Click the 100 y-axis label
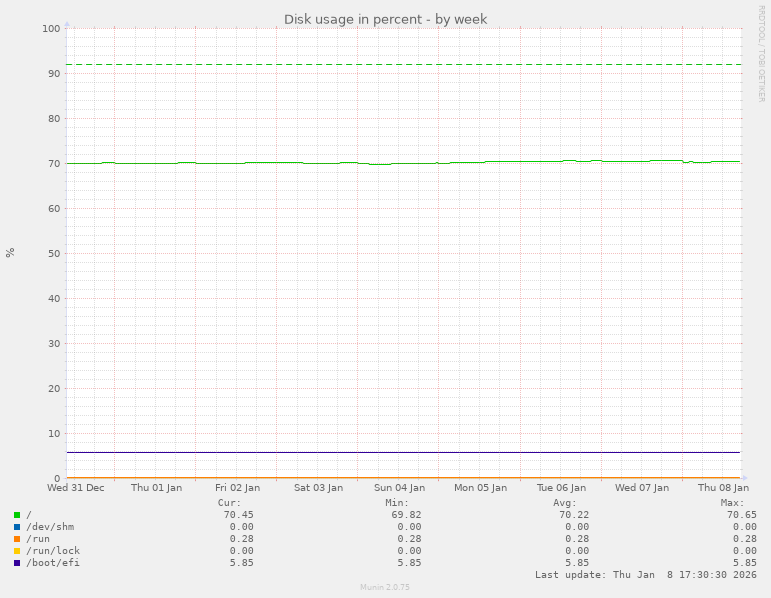The width and height of the screenshot is (771, 598). click(51, 29)
